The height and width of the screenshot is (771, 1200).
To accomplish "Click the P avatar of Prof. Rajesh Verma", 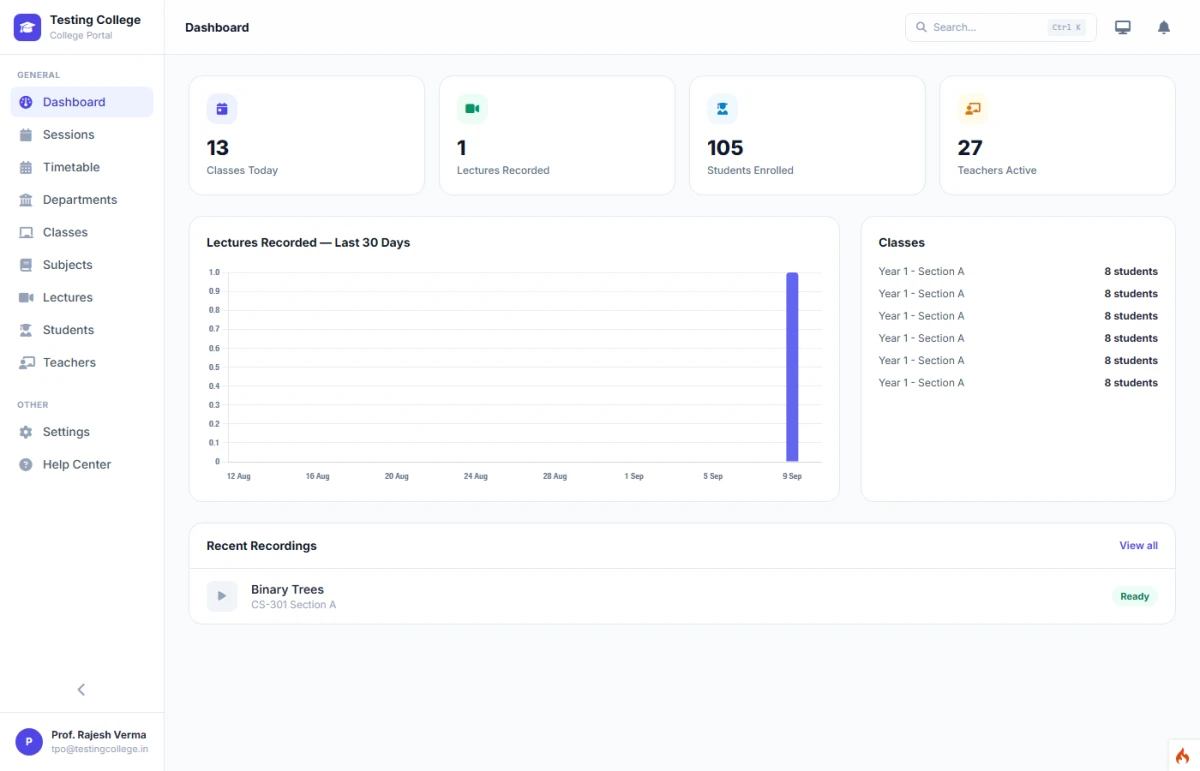I will pyautogui.click(x=29, y=741).
